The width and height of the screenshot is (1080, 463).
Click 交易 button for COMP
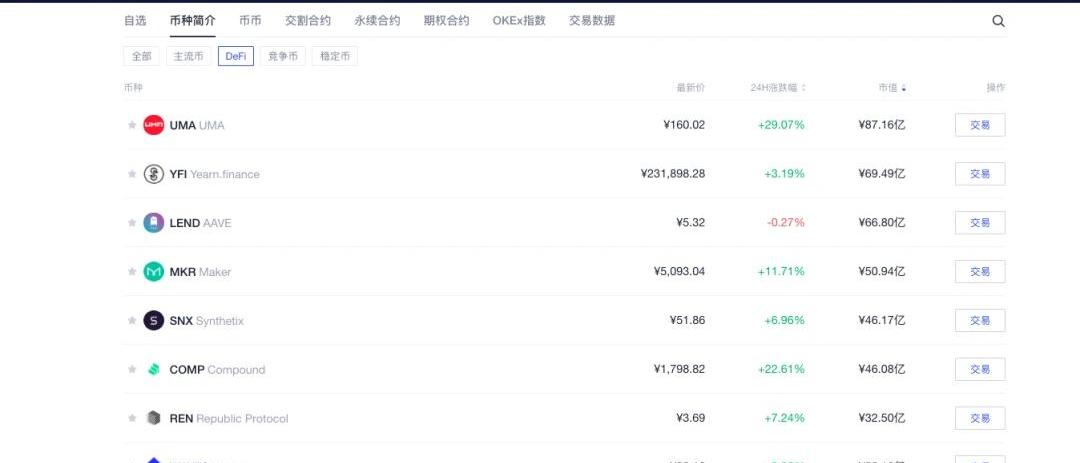coord(979,370)
